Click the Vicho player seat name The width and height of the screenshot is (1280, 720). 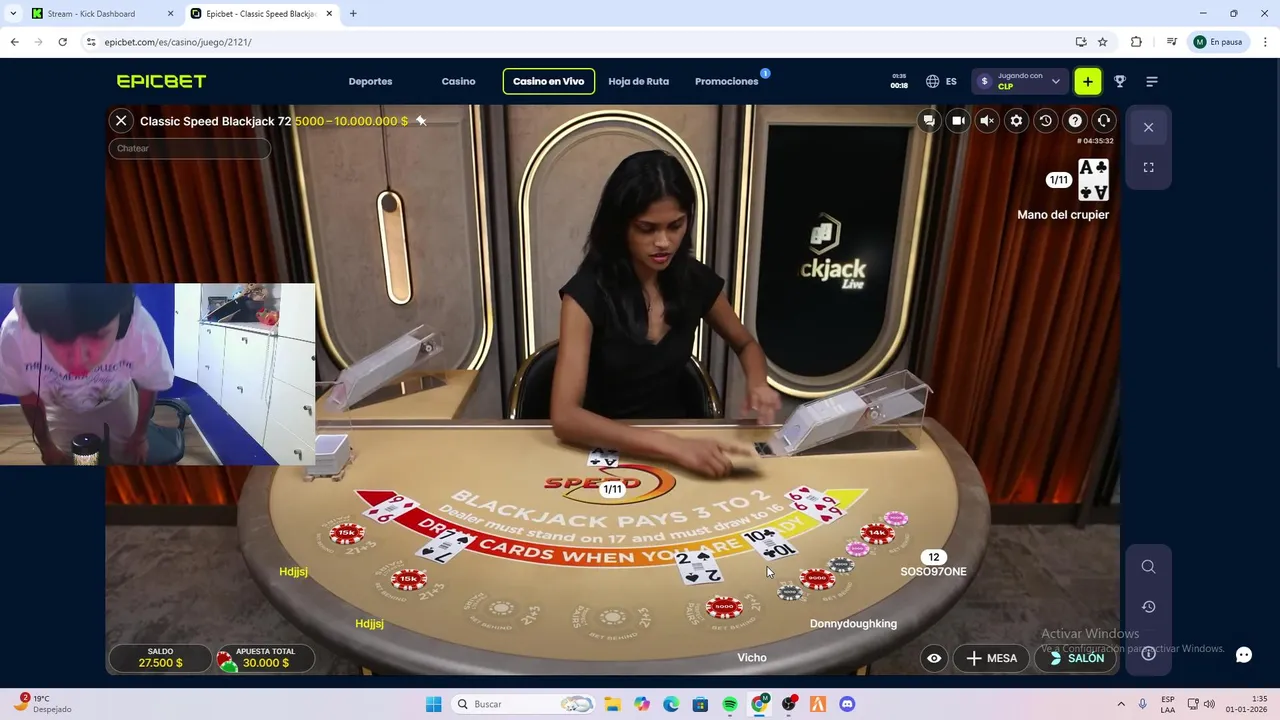click(752, 658)
